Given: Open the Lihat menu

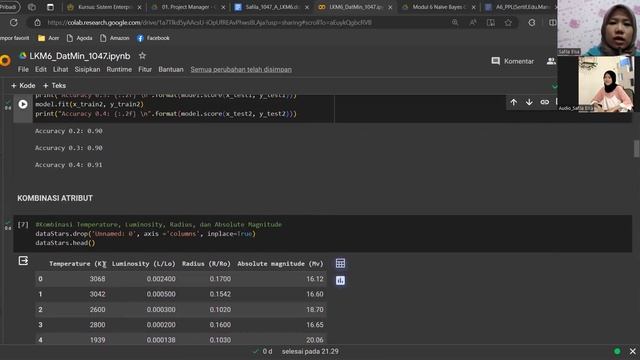Looking at the screenshot, I should pos(60,69).
